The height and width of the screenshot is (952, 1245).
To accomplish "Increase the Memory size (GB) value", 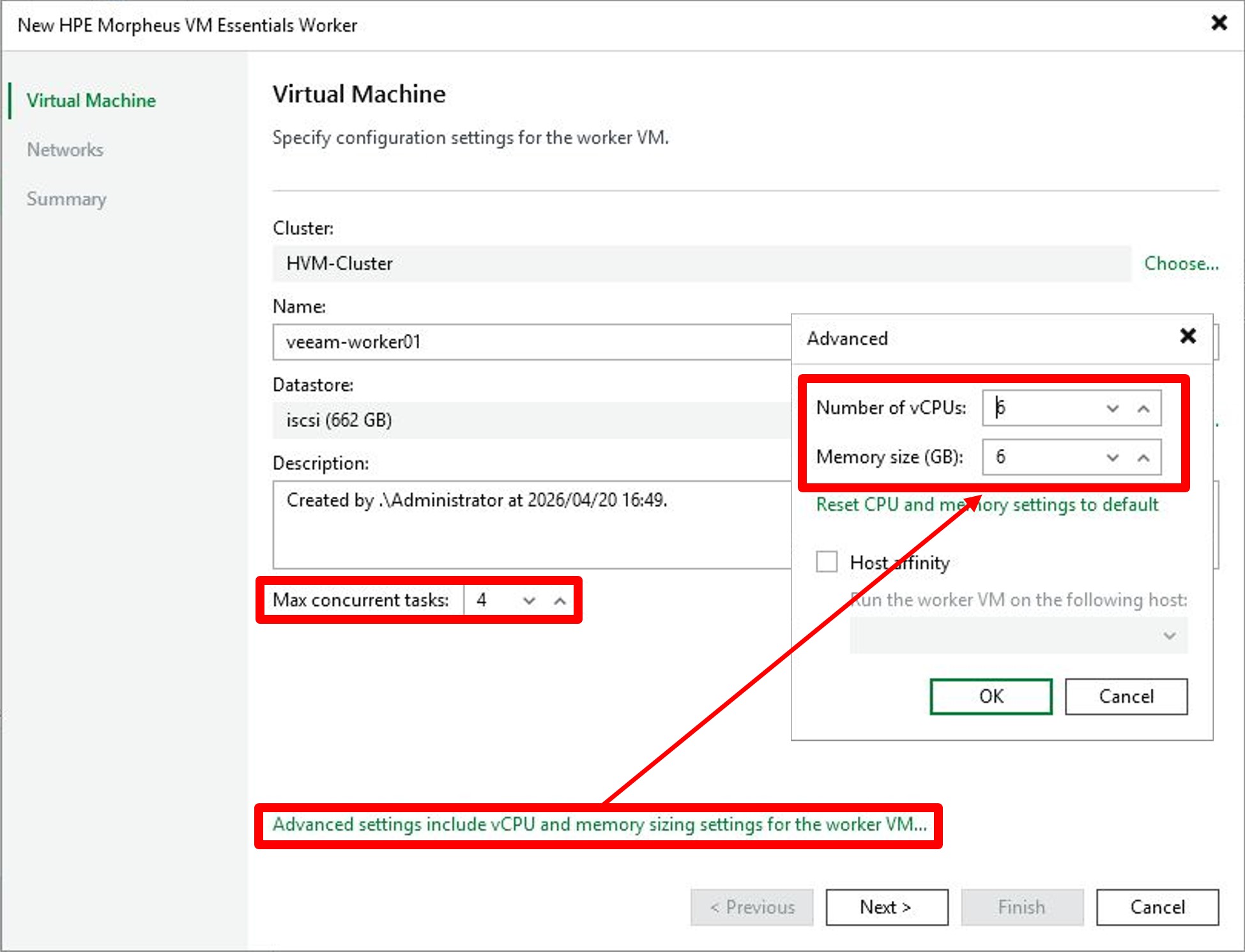I will (x=1143, y=457).
